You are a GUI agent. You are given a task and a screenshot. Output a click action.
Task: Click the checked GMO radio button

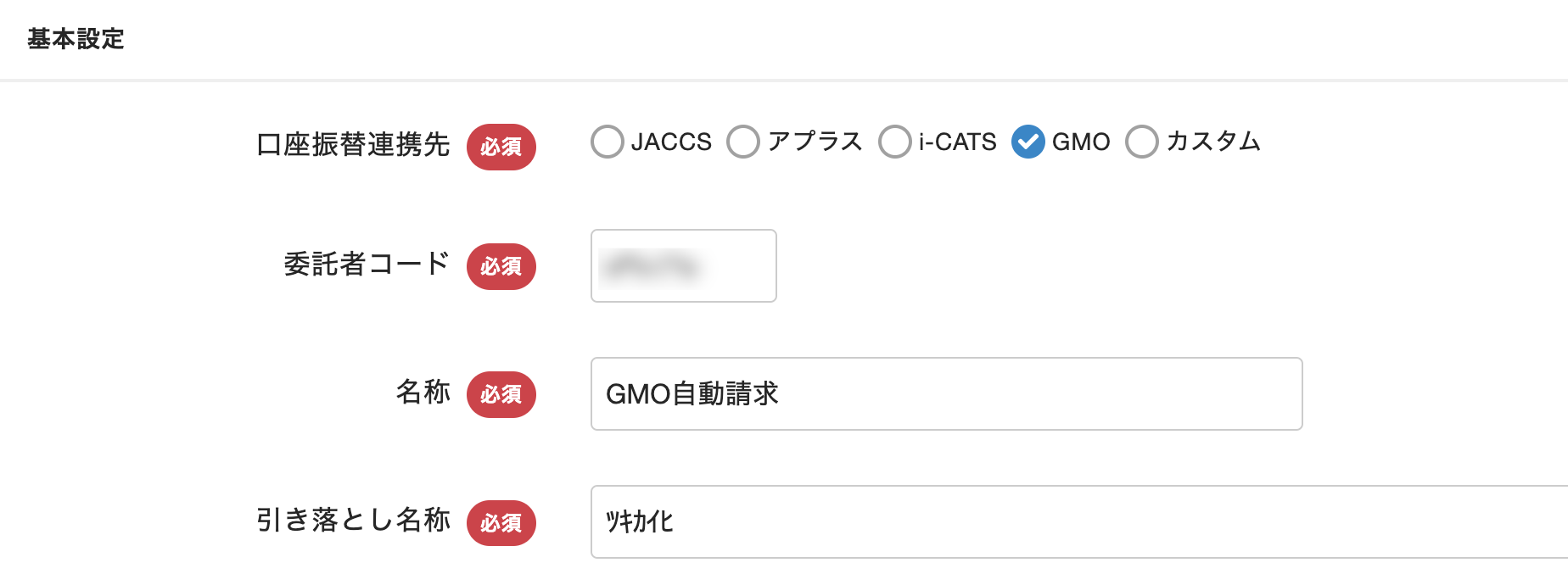click(1028, 142)
